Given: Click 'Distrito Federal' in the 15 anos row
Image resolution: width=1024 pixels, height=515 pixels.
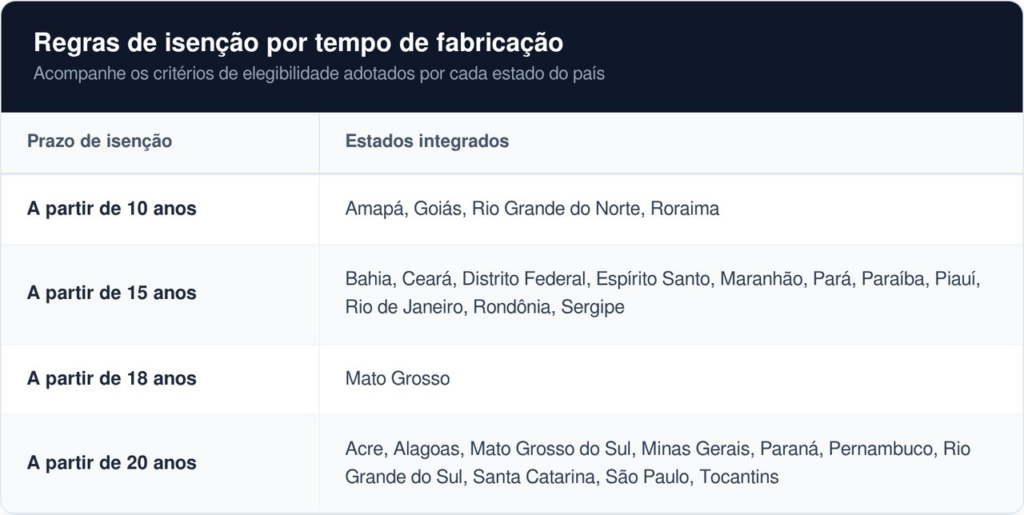Looking at the screenshot, I should coord(523,279).
